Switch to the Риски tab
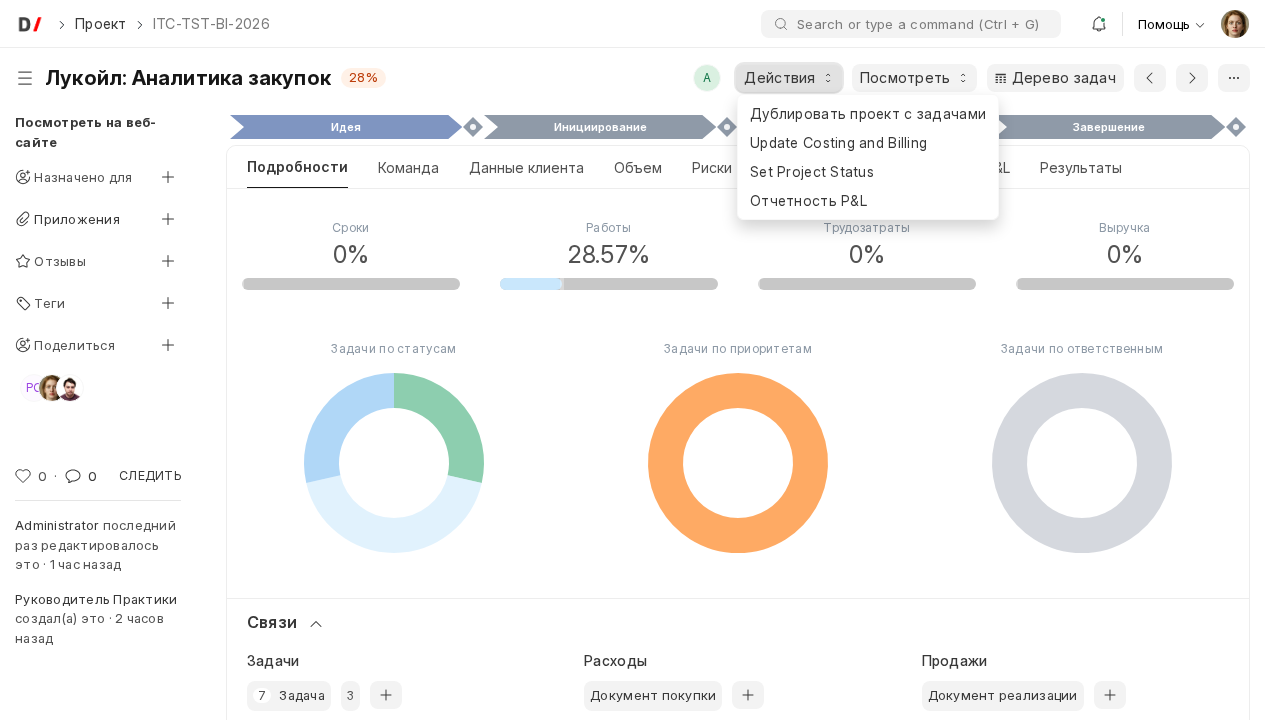1280x720 pixels. click(712, 168)
